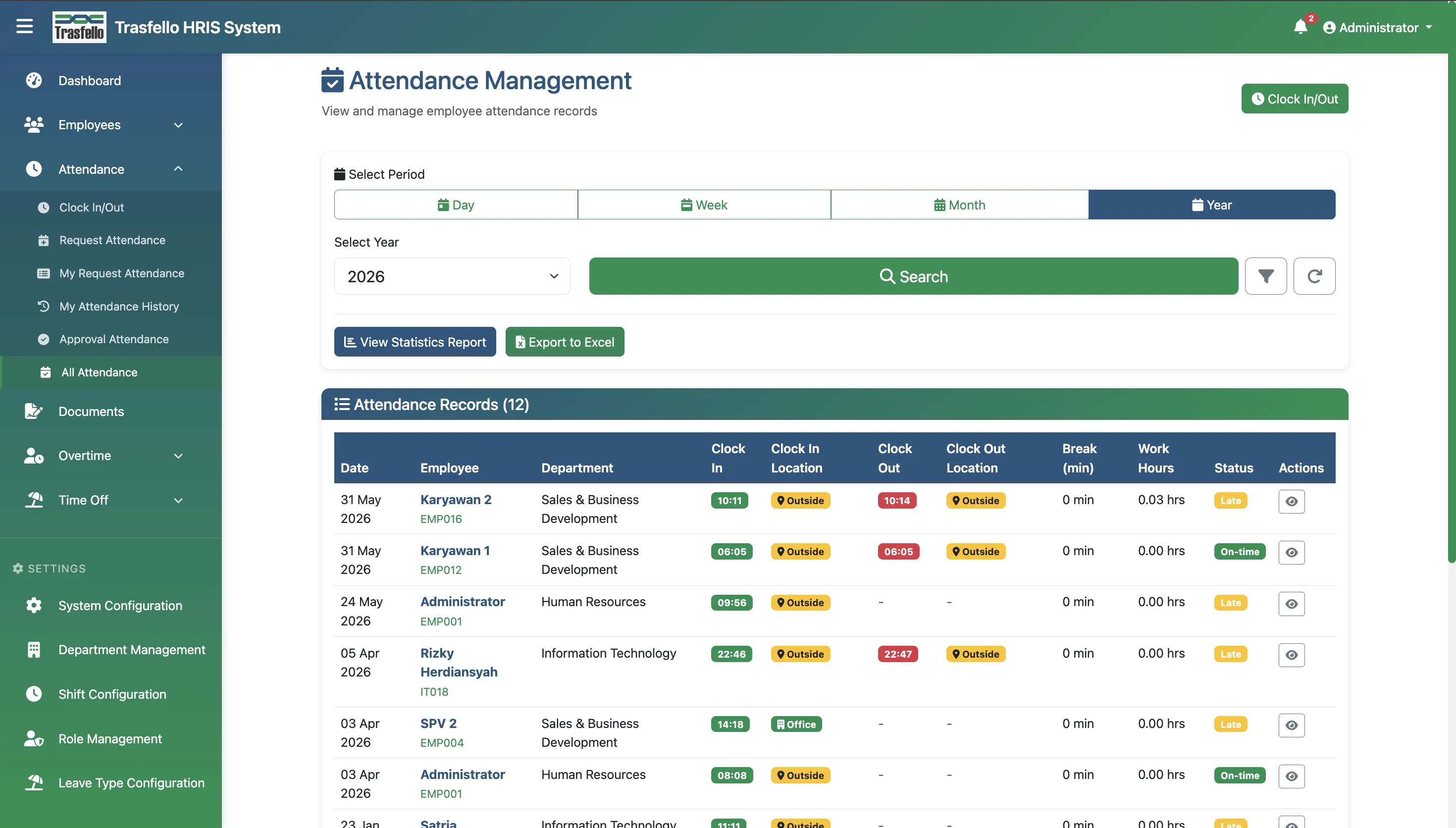Open Leave Type Configuration settings

[111, 783]
